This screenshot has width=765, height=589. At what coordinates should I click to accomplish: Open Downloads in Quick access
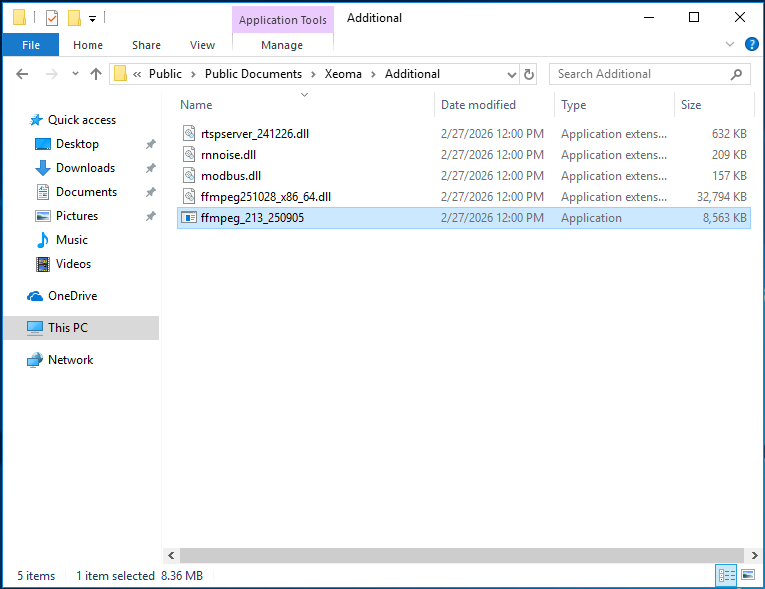point(85,168)
